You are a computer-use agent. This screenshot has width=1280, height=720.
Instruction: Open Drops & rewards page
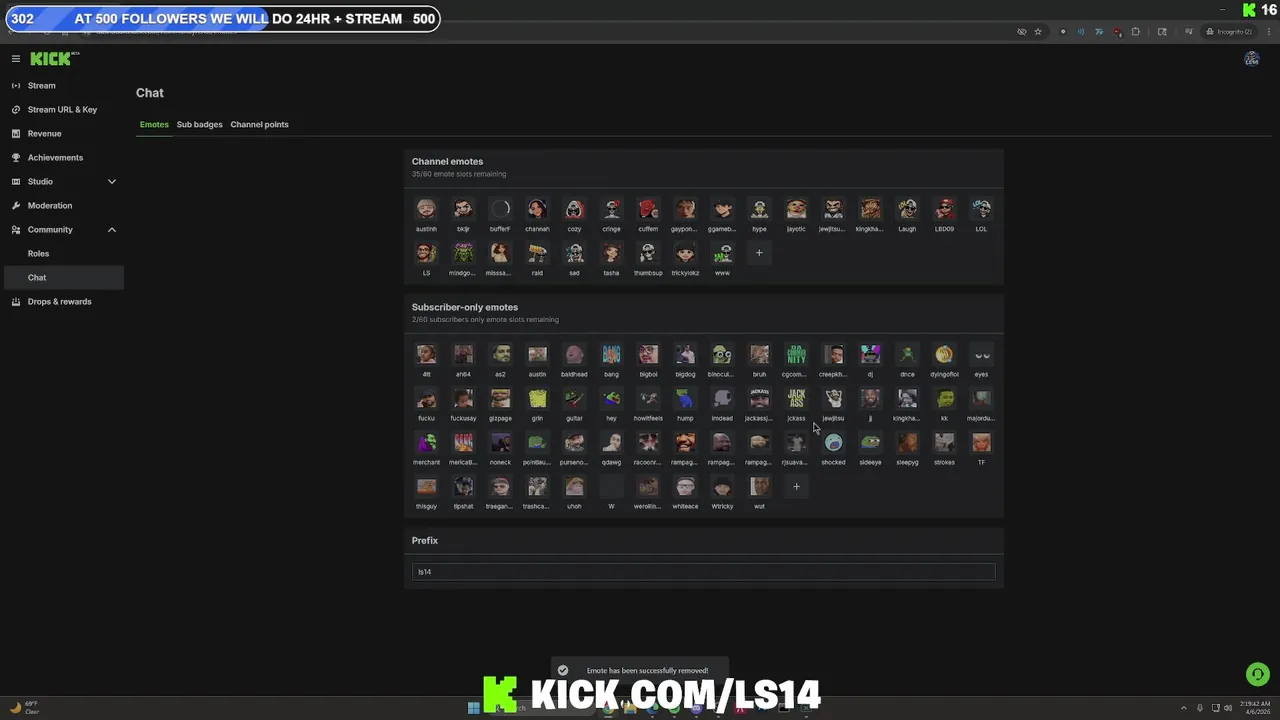[62, 301]
